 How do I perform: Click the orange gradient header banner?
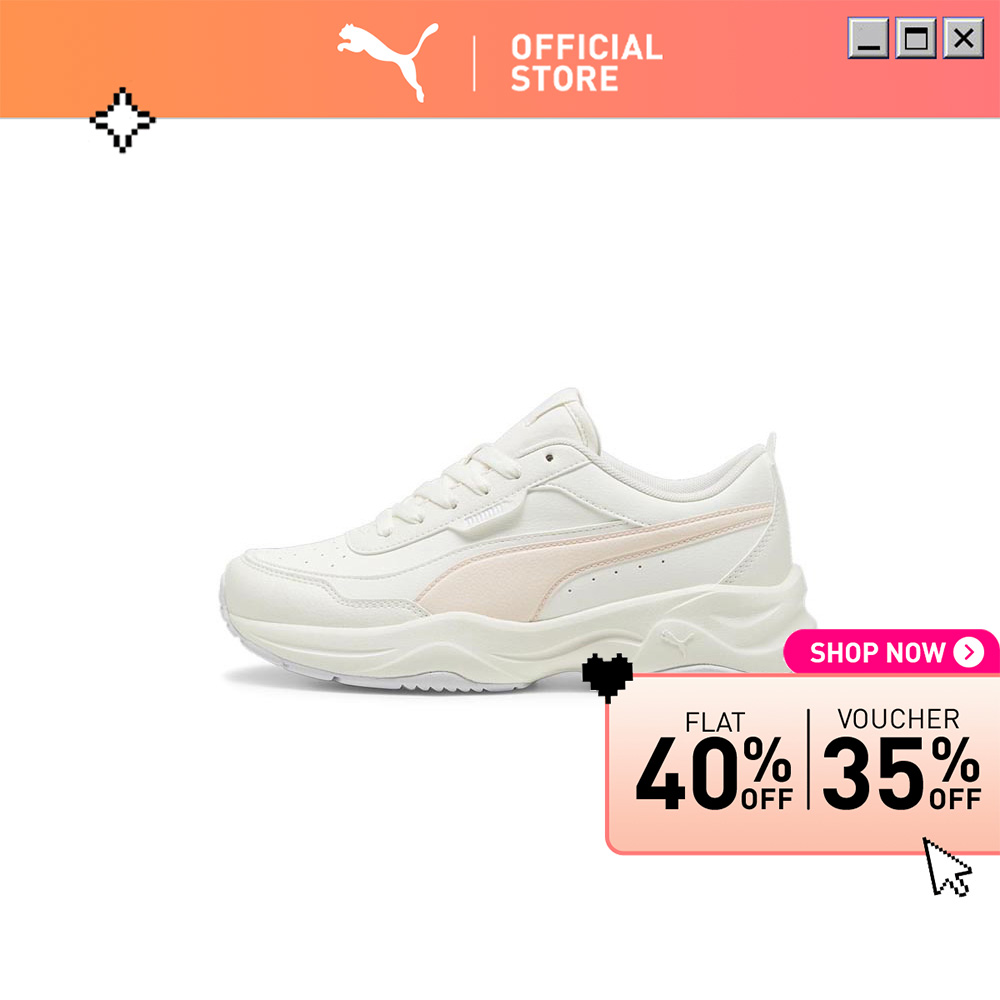[x=500, y=59]
